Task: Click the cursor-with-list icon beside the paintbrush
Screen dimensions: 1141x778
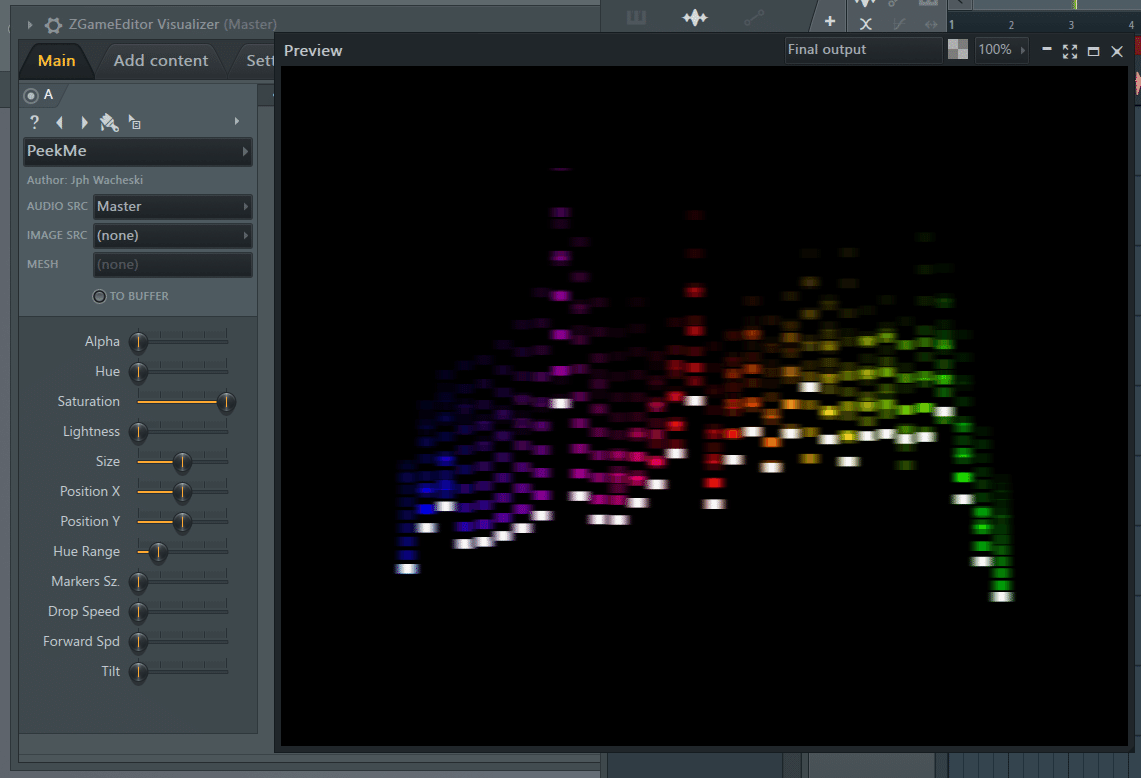Action: (135, 122)
